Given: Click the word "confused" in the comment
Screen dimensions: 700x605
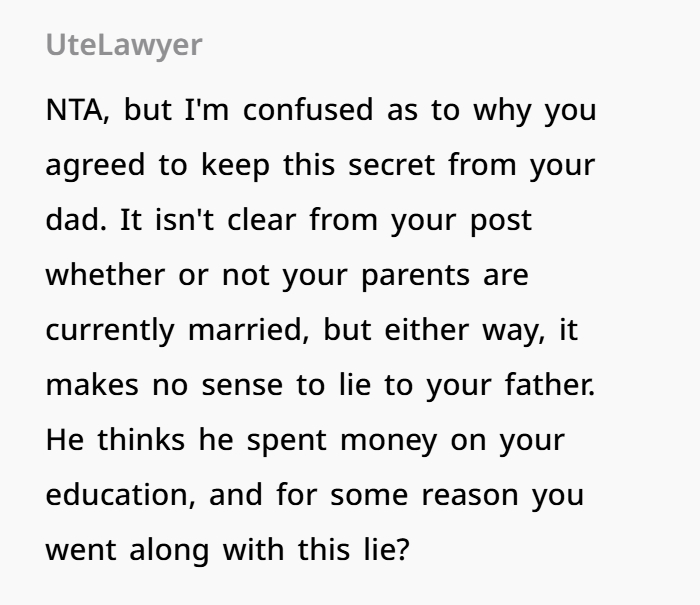Looking at the screenshot, I should pos(308,110).
